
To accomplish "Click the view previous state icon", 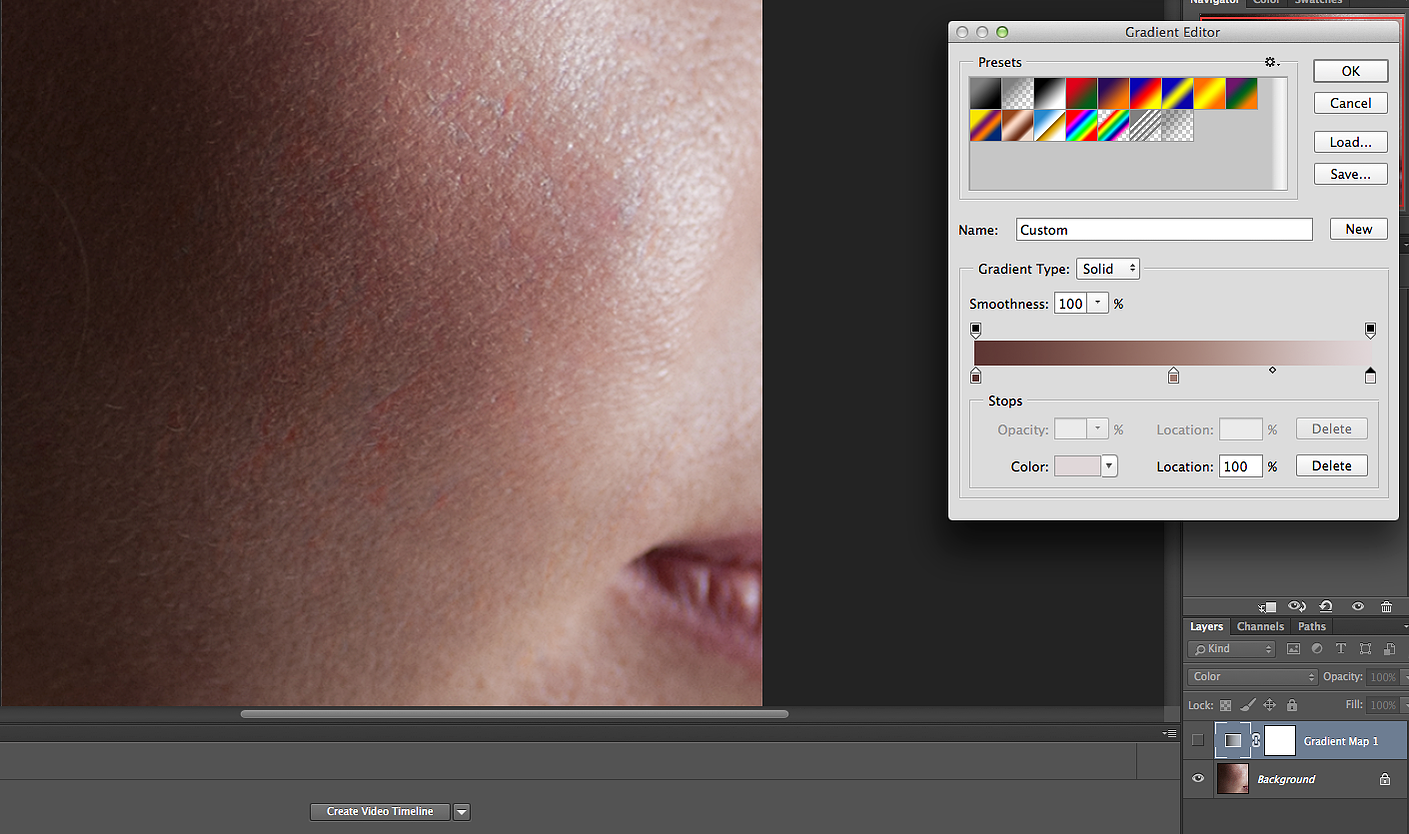I will coord(1297,606).
